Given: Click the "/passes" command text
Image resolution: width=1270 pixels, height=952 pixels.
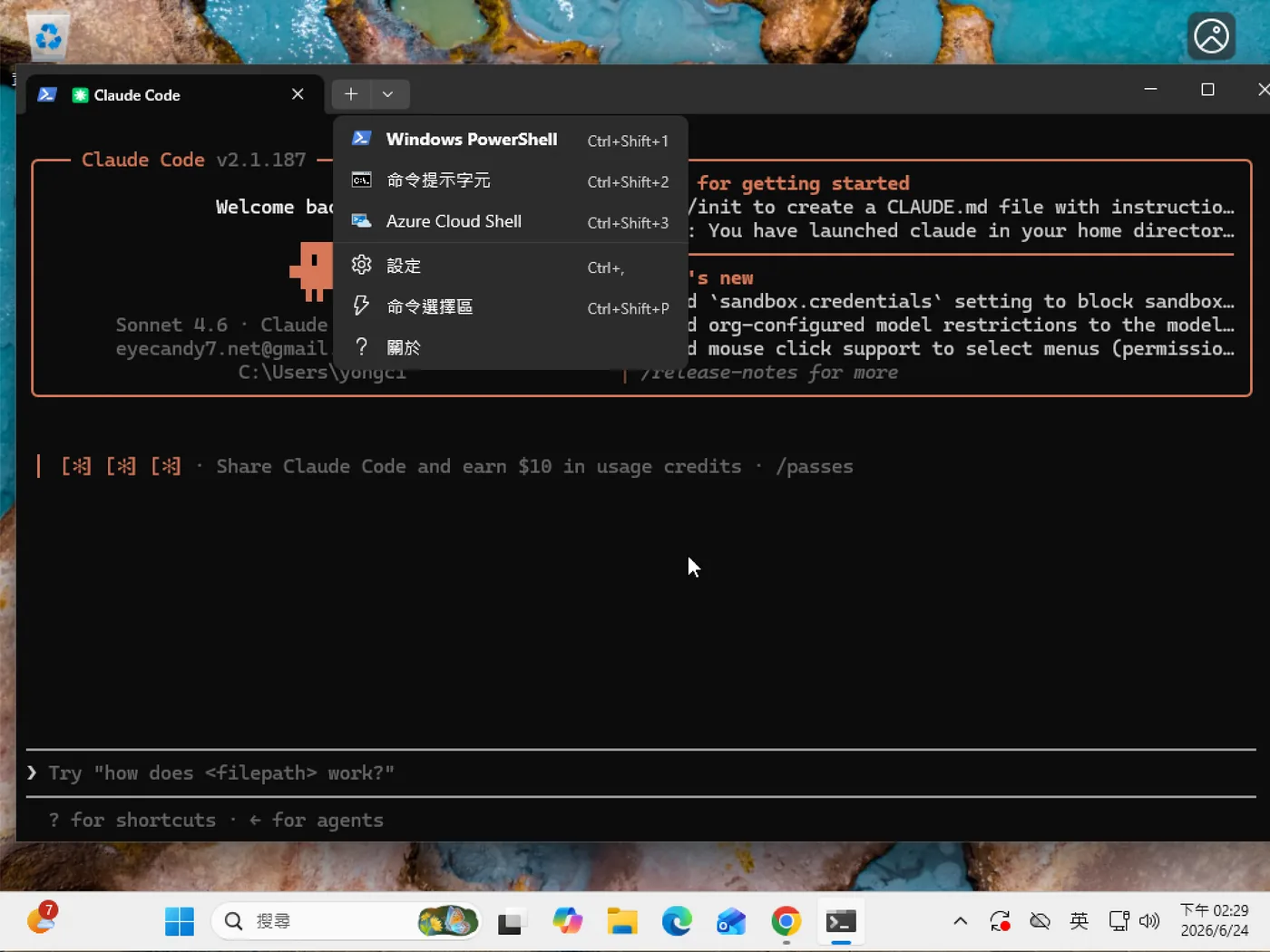Looking at the screenshot, I should [x=815, y=467].
